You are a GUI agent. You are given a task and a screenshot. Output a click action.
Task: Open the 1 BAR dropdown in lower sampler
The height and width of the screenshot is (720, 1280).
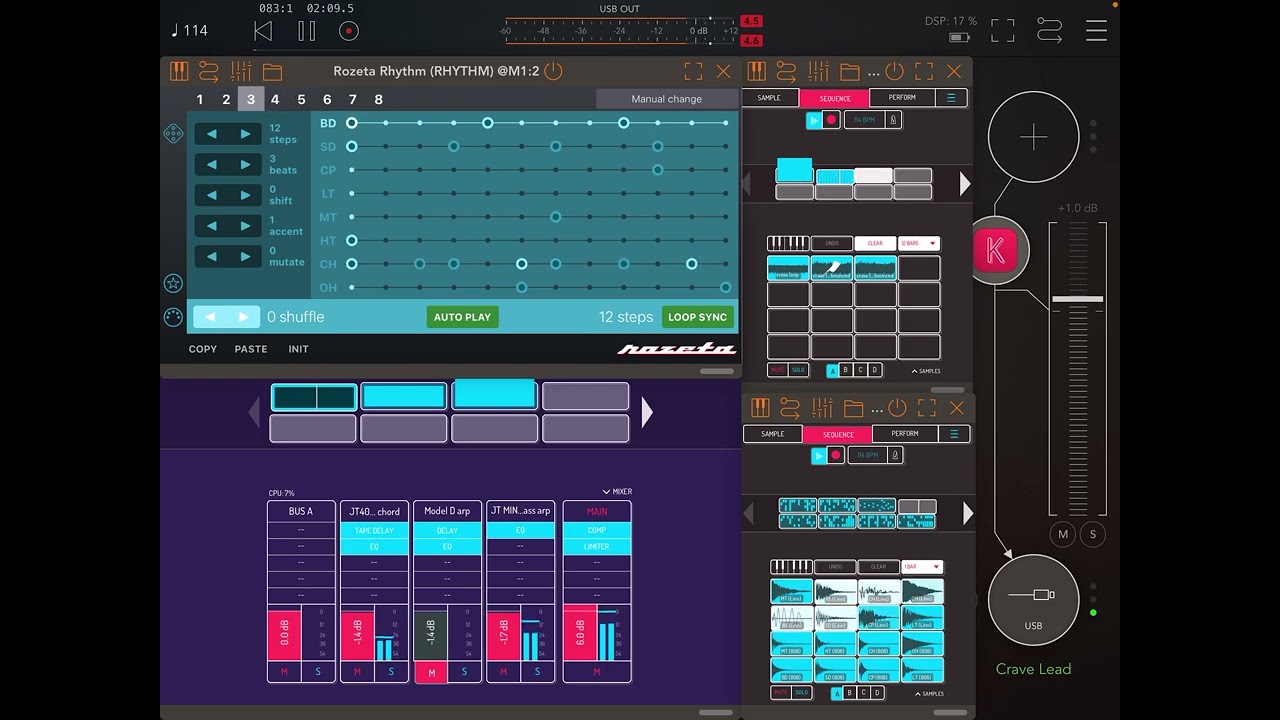(x=922, y=566)
